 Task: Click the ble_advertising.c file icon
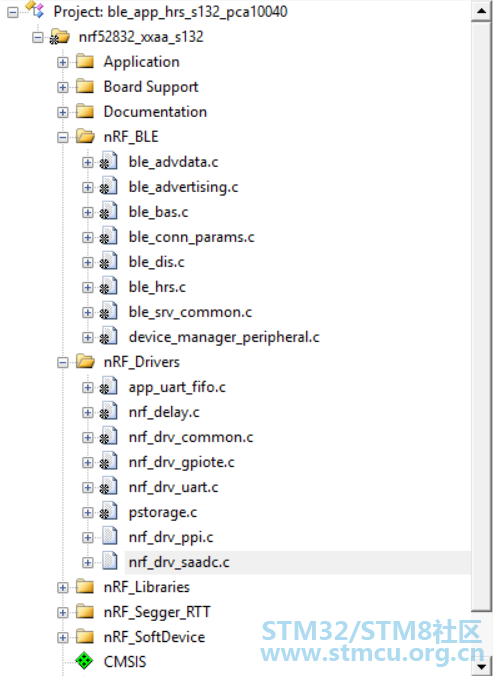109,186
